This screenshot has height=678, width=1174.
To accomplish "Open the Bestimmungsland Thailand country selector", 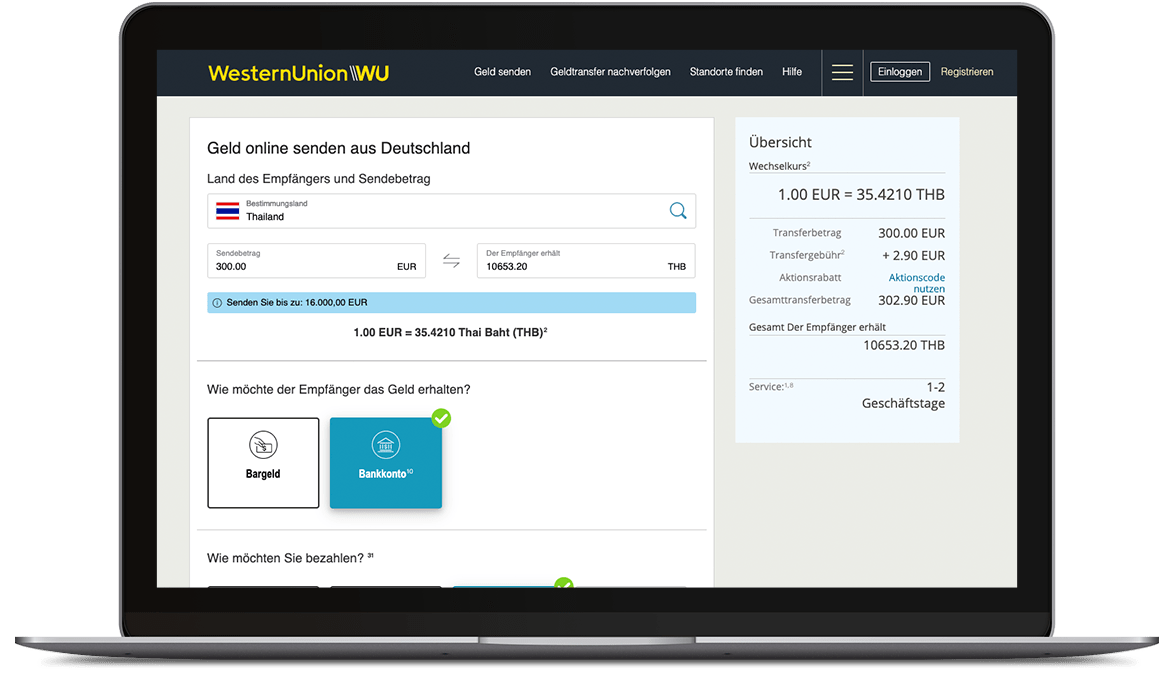I will click(x=451, y=211).
